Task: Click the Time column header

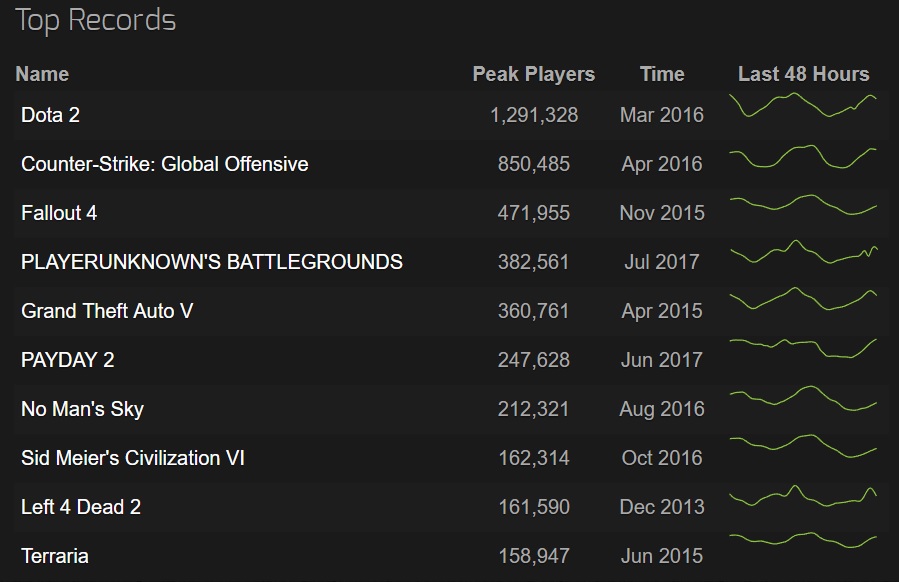Action: pyautogui.click(x=662, y=74)
